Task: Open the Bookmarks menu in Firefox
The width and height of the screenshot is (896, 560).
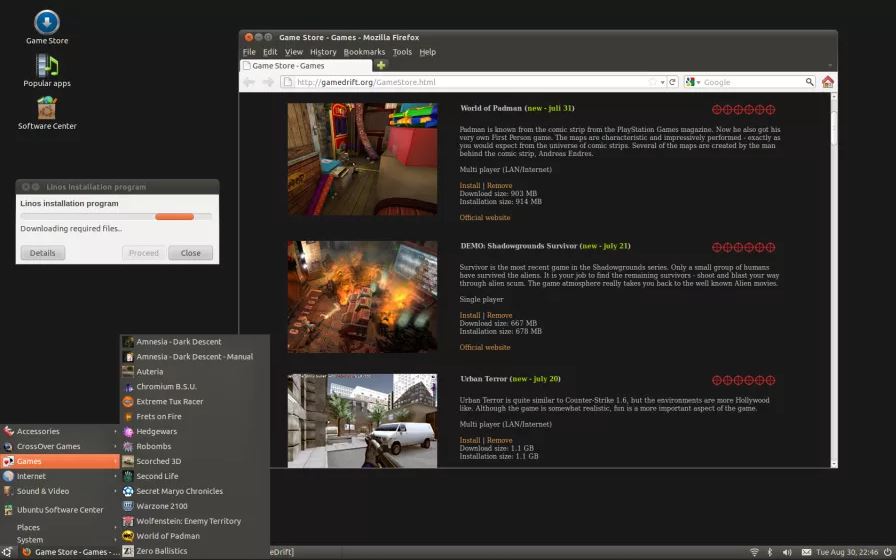Action: pos(364,52)
